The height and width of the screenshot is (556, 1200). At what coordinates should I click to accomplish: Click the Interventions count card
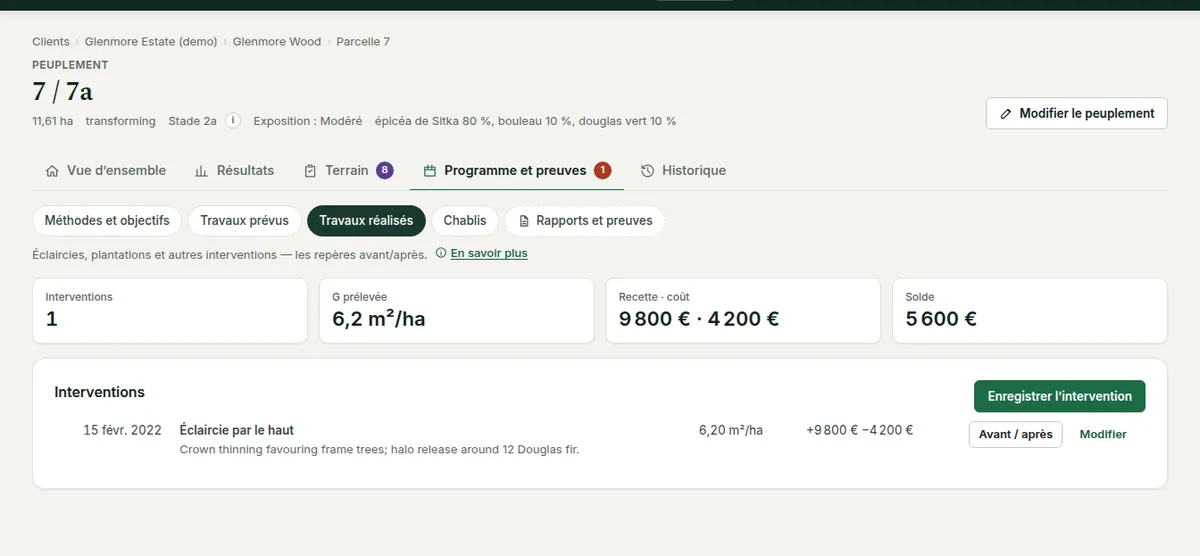[170, 311]
